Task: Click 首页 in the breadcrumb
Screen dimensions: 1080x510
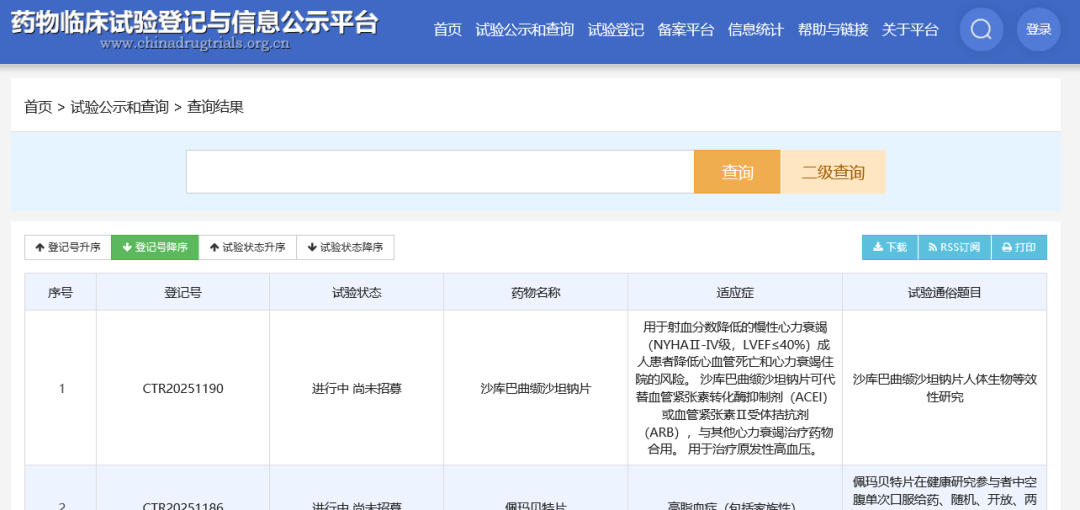Action: click(x=38, y=107)
